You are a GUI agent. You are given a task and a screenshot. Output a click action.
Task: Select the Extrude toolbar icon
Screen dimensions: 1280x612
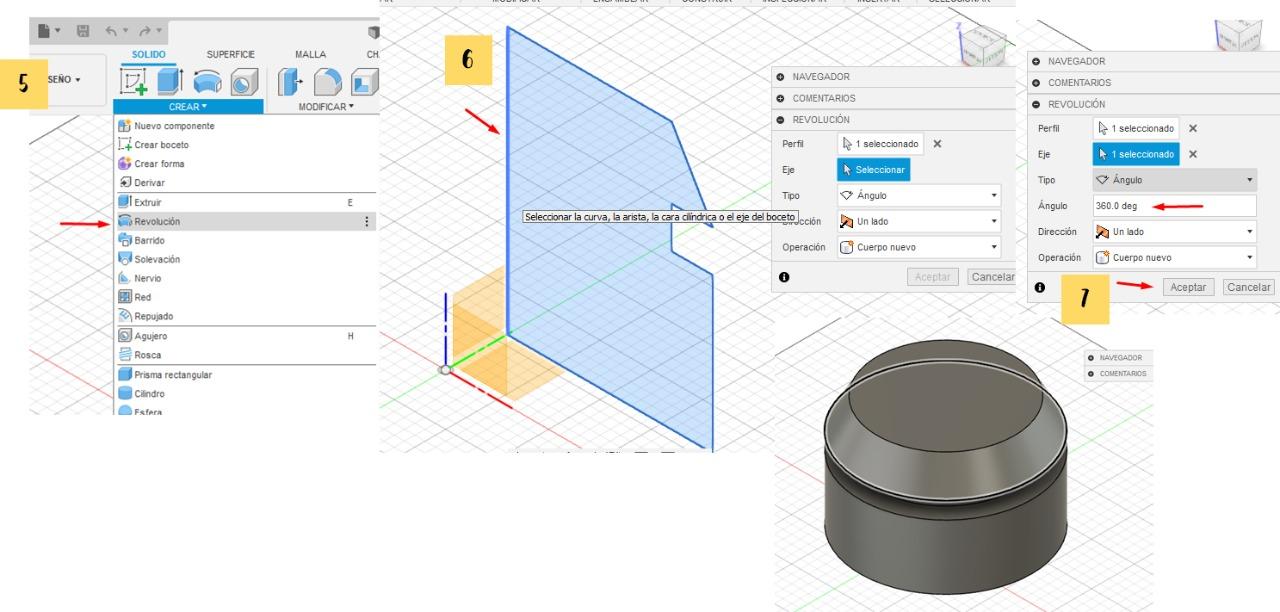coord(169,81)
